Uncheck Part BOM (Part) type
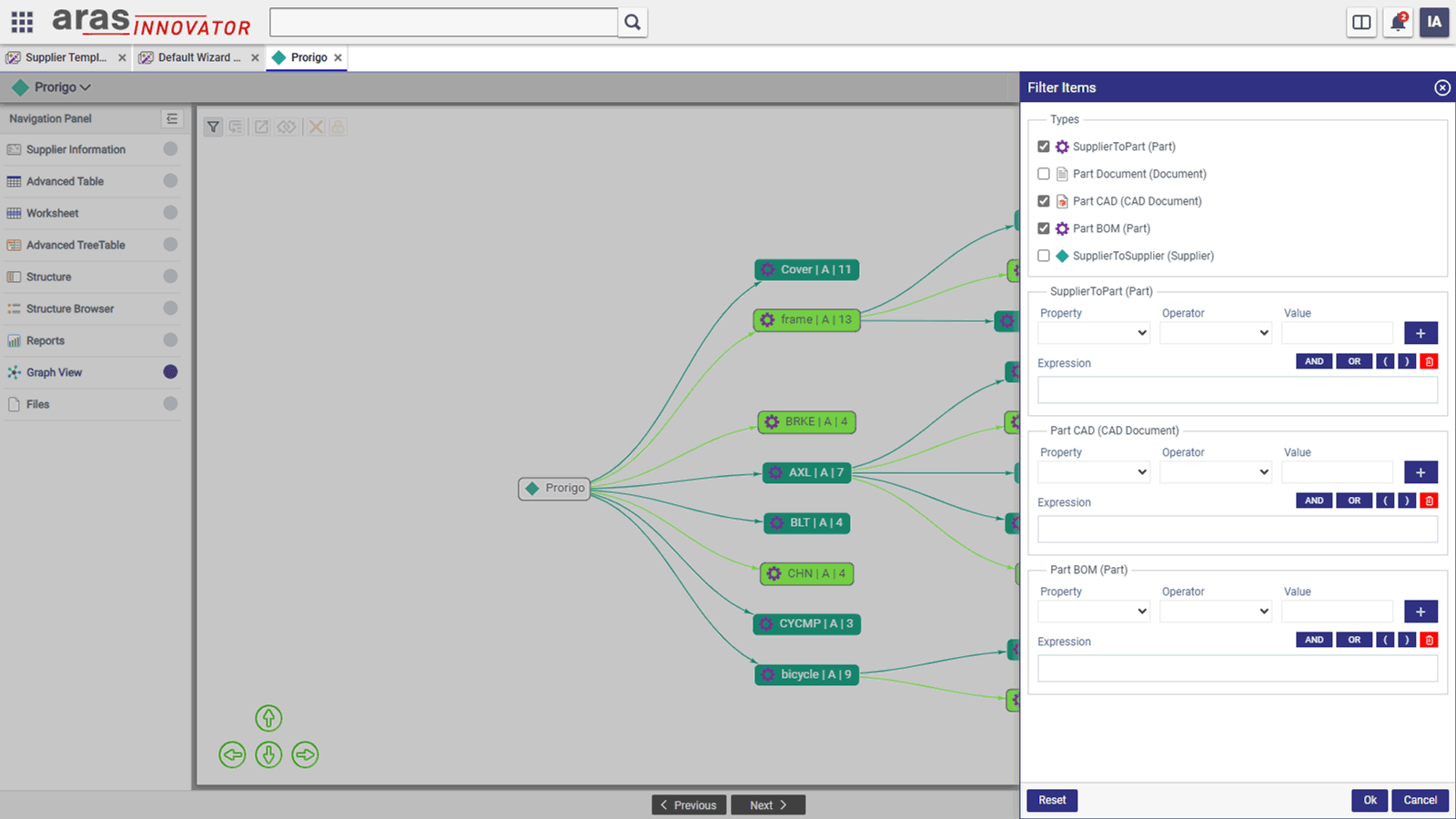1456x819 pixels. click(1044, 228)
